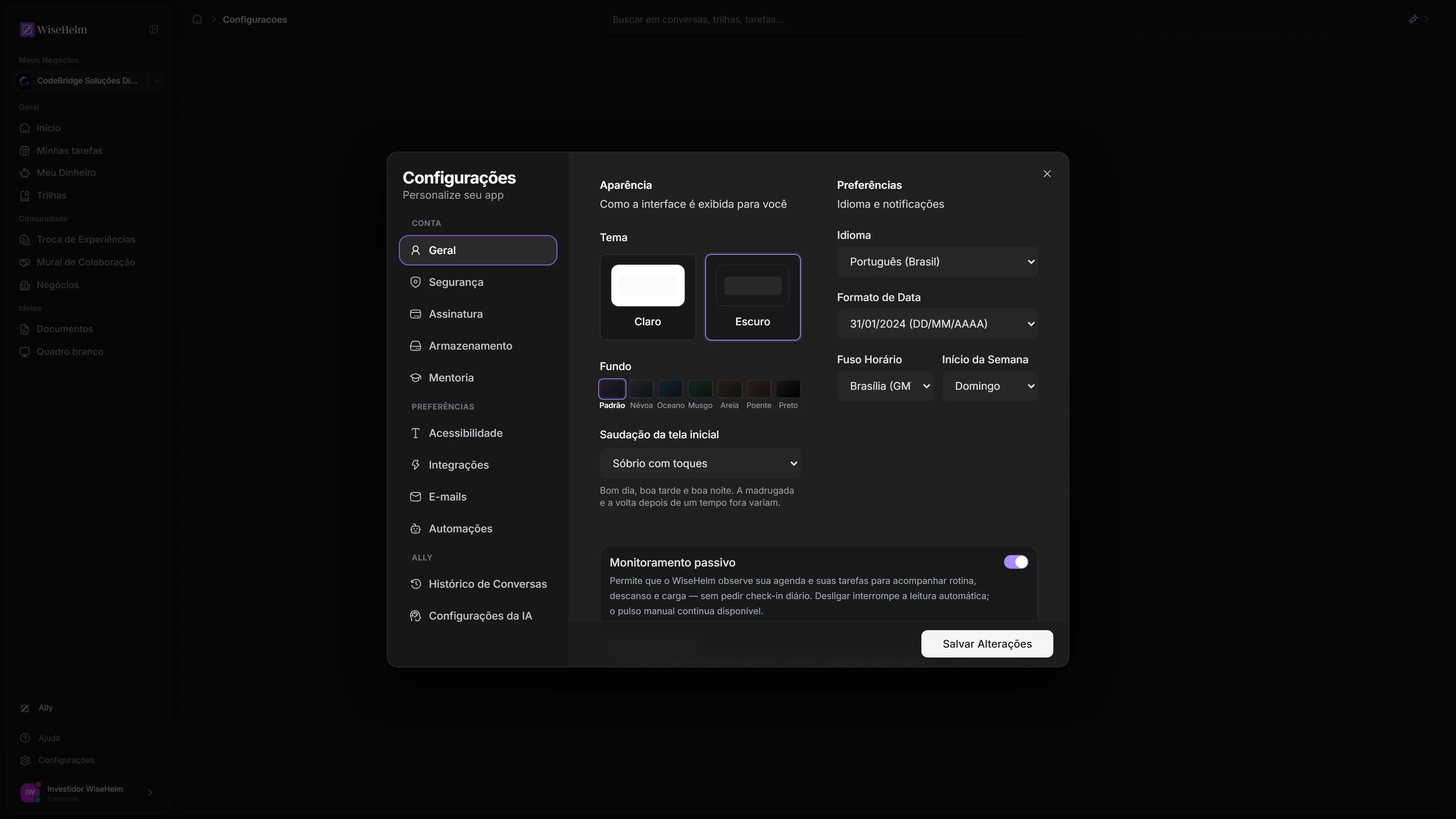Open the Fuso Horário dropdown

point(885,386)
